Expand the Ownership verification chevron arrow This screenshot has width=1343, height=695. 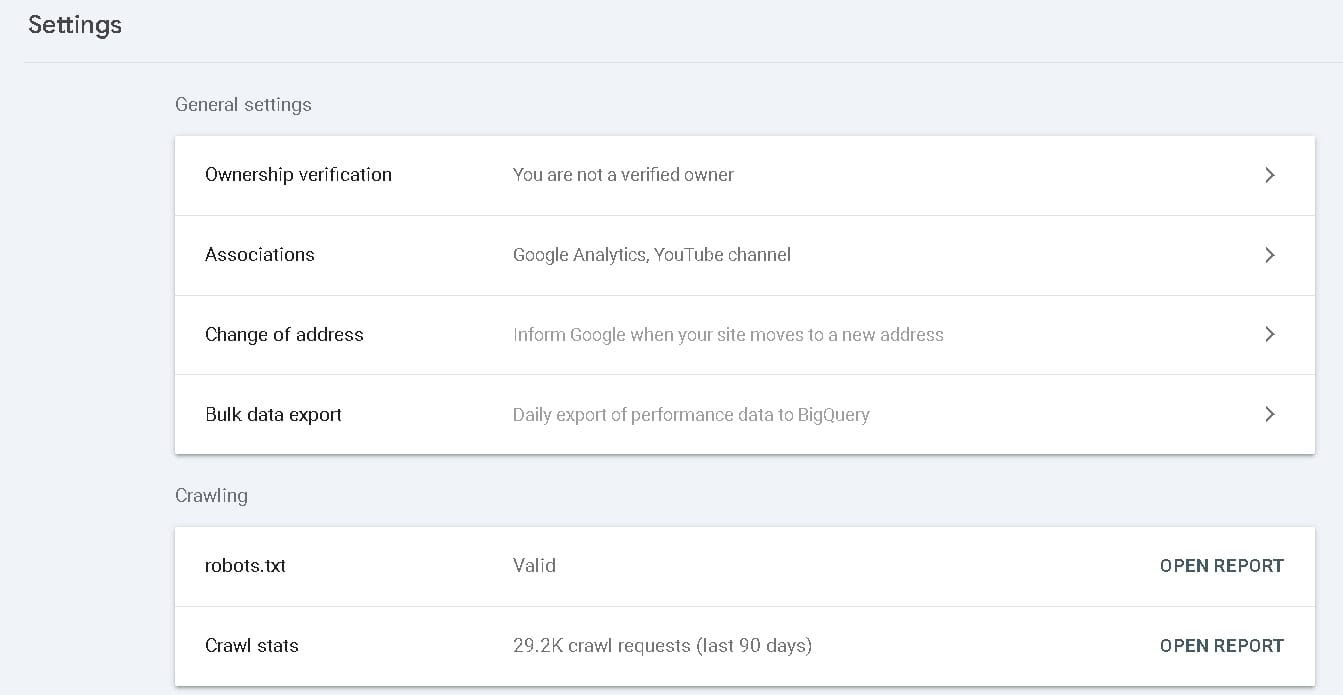(1270, 175)
